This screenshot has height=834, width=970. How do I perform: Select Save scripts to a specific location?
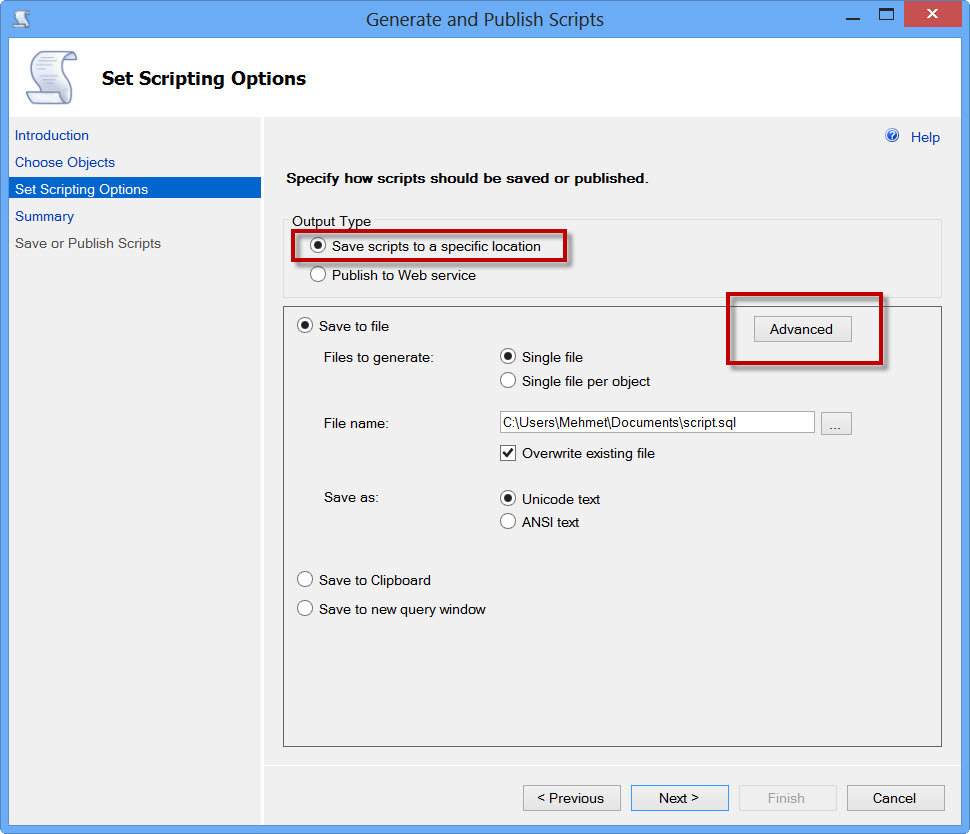tap(318, 246)
